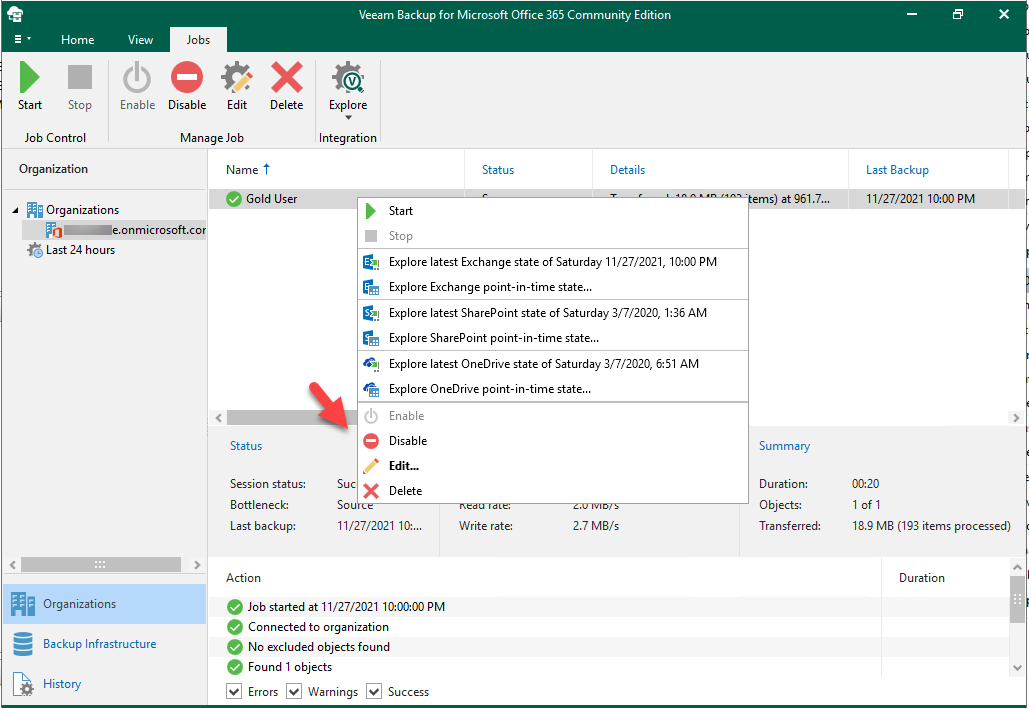The image size is (1029, 708).
Task: Open the Backup Infrastructure pane
Action: coord(104,644)
